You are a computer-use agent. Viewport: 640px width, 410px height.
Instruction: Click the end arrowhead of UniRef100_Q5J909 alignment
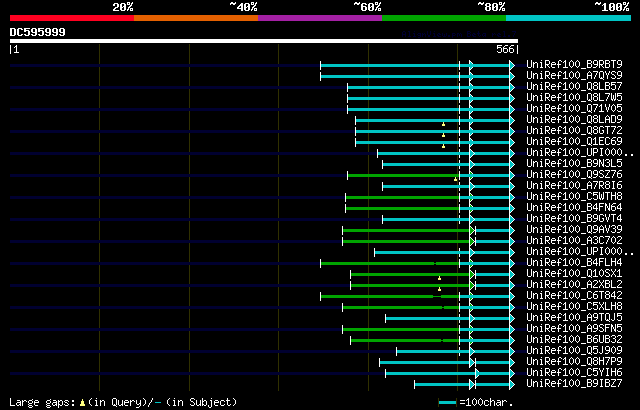[512, 352]
